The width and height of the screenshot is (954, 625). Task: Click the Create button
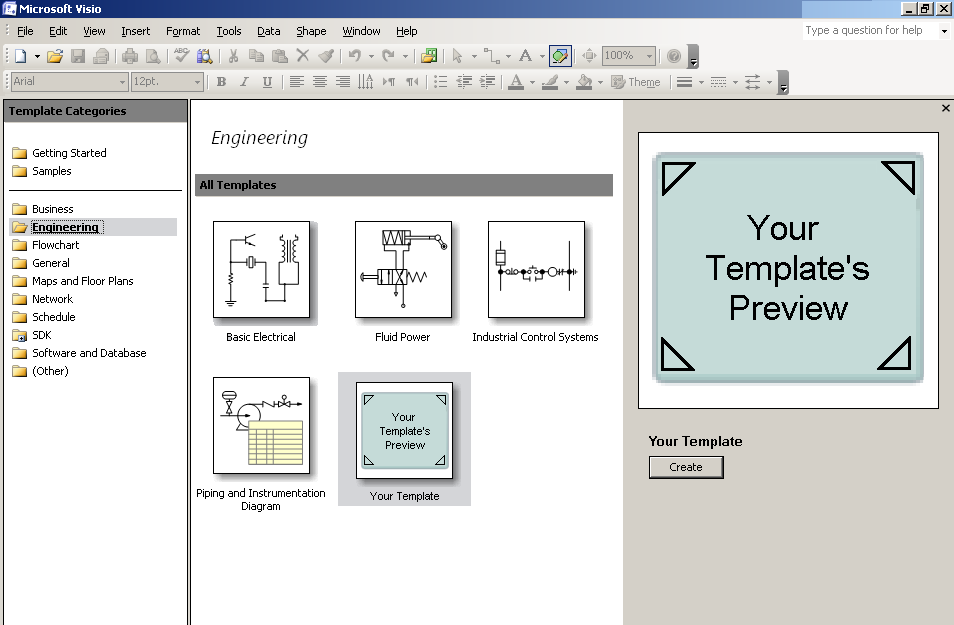click(686, 467)
